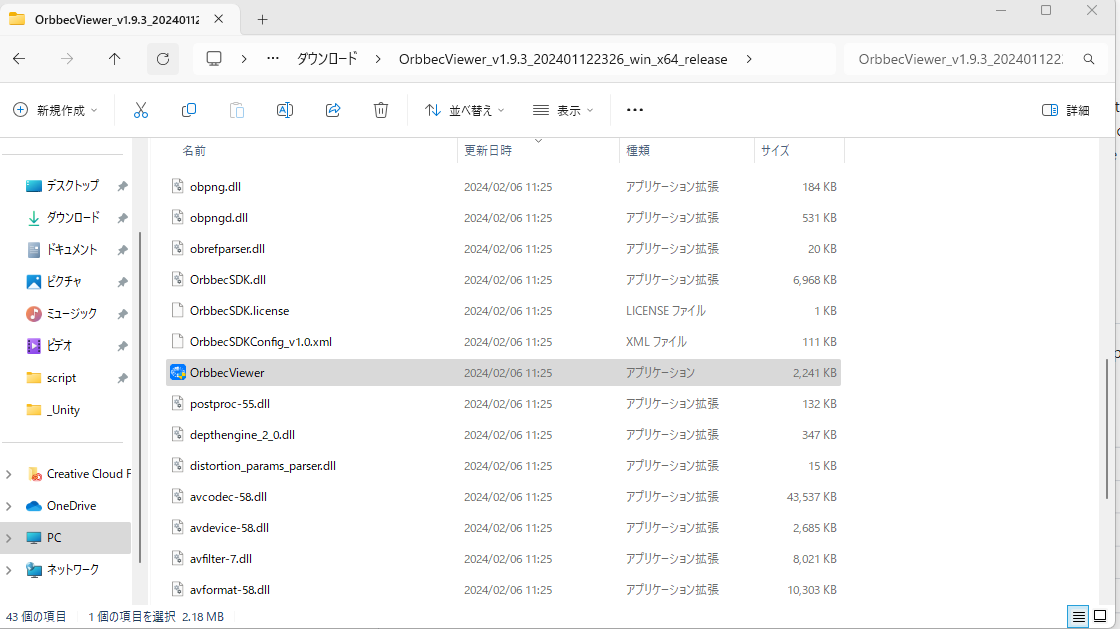
Task: Click the back navigation arrow
Action: click(18, 59)
